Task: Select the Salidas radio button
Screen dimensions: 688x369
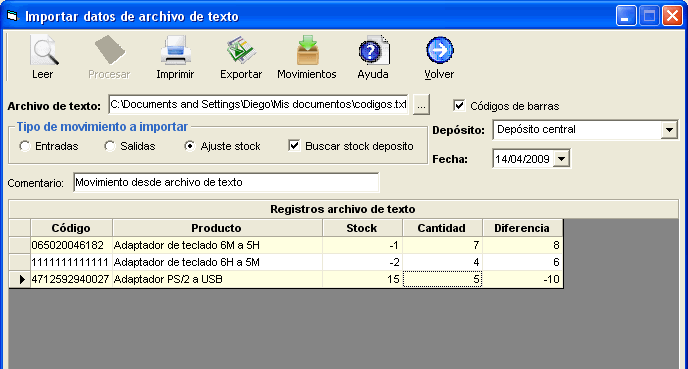Action: click(110, 146)
